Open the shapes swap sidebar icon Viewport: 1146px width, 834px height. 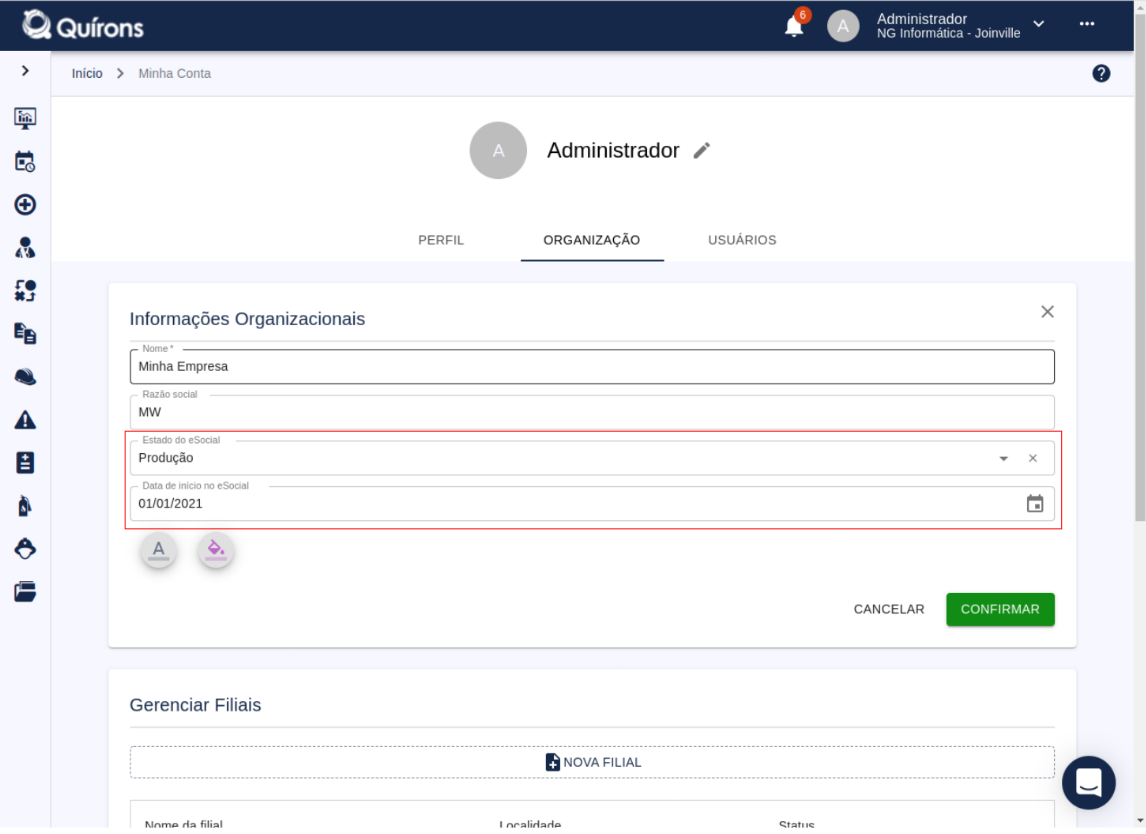pyautogui.click(x=26, y=291)
